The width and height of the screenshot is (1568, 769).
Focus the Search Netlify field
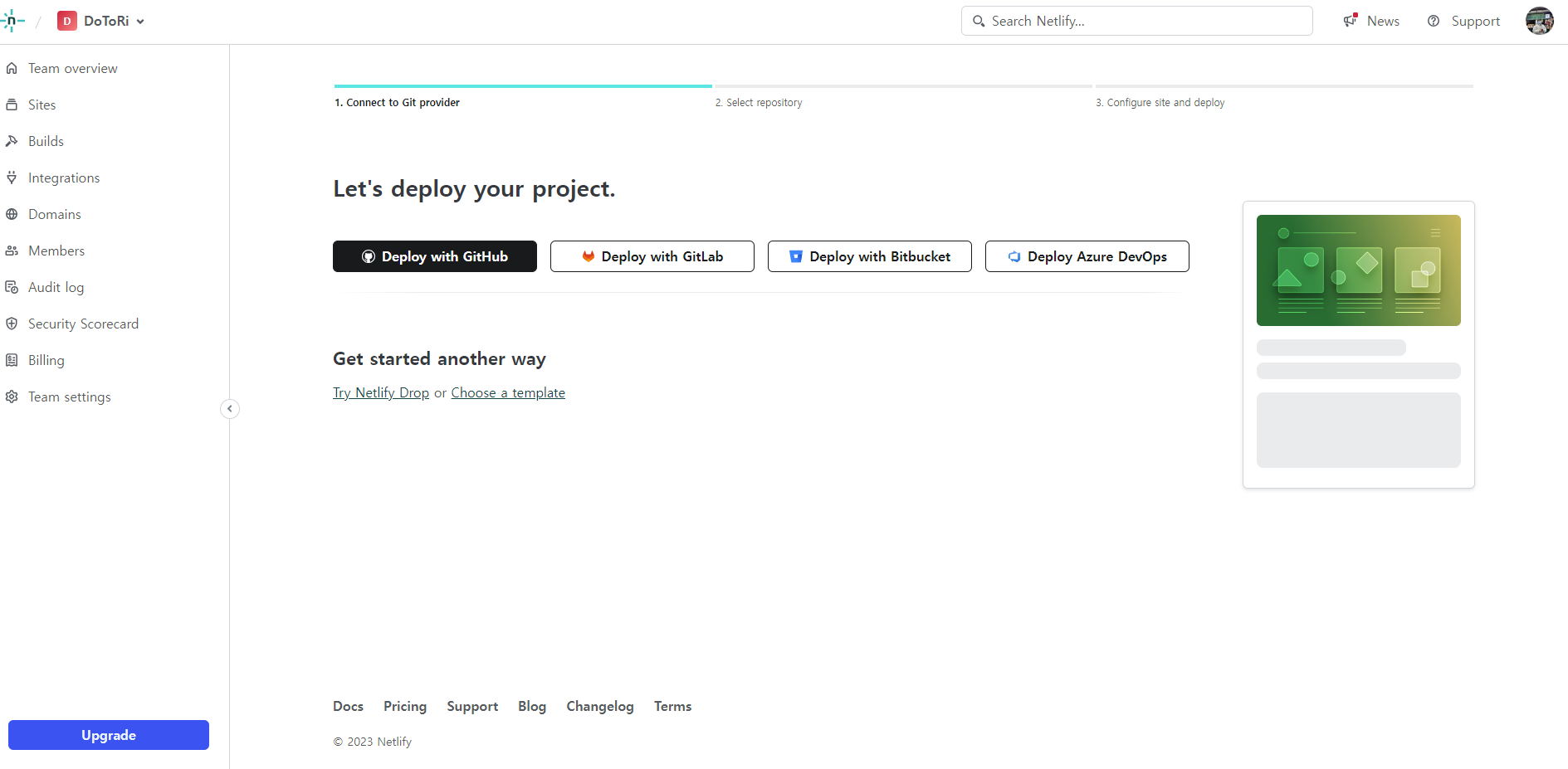[1136, 21]
